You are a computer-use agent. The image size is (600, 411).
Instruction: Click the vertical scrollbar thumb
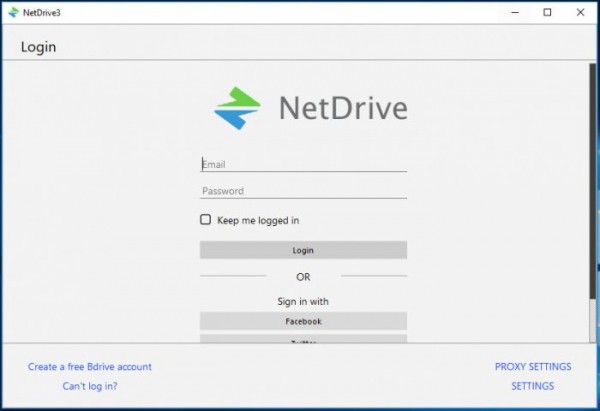tap(593, 181)
